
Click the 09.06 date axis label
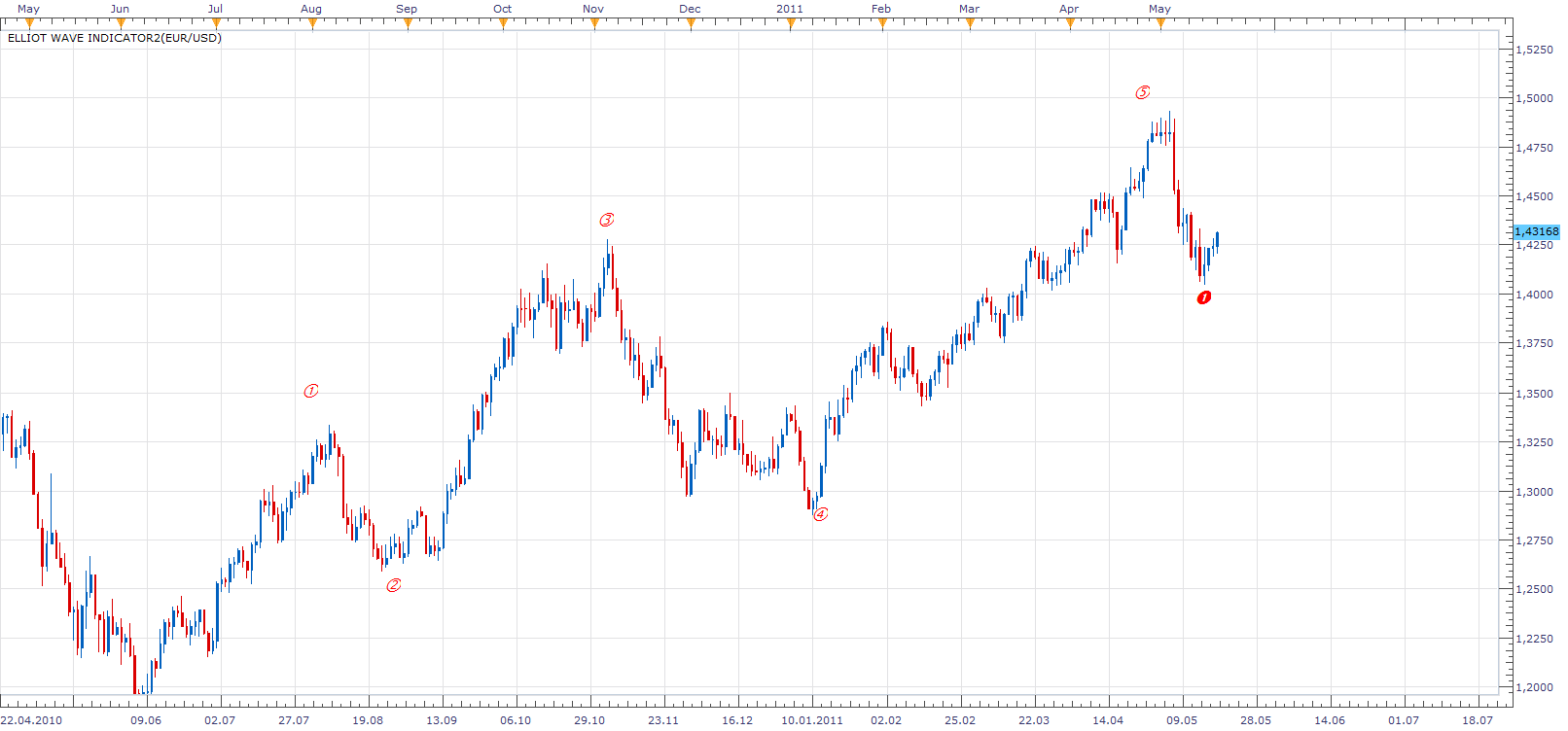tap(146, 720)
